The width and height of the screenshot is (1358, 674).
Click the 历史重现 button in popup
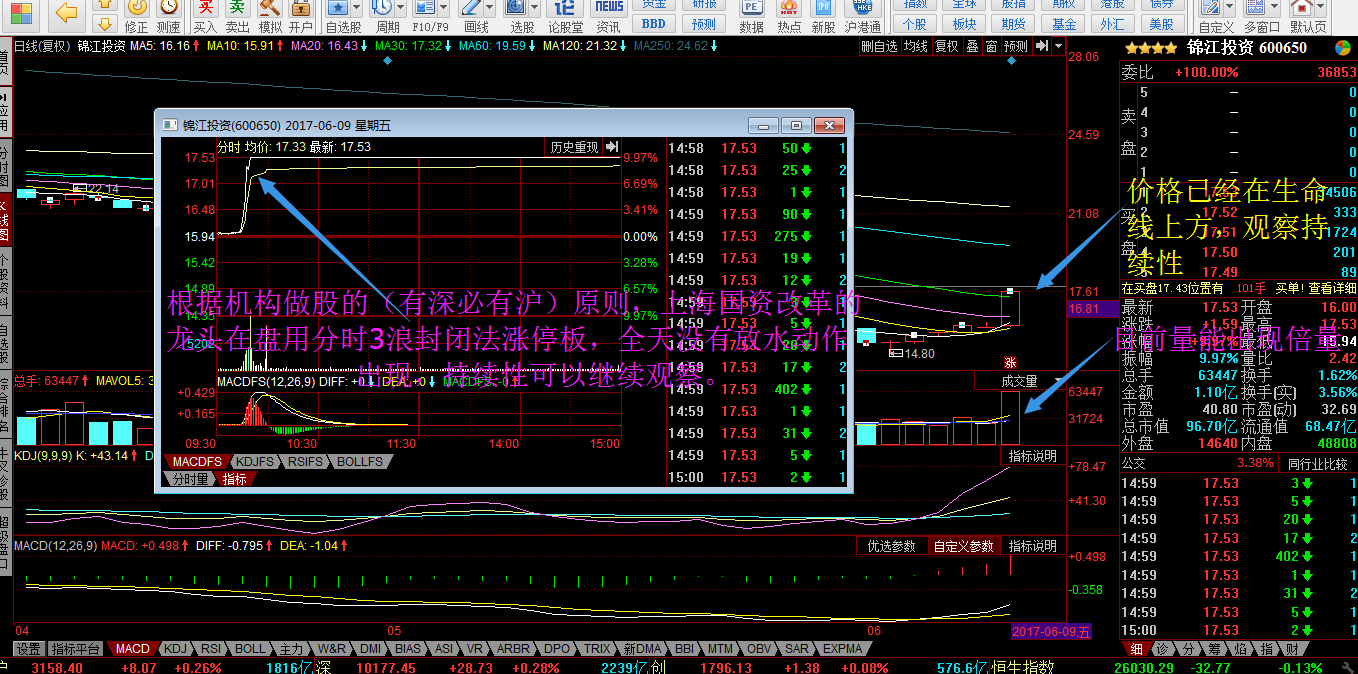[574, 147]
